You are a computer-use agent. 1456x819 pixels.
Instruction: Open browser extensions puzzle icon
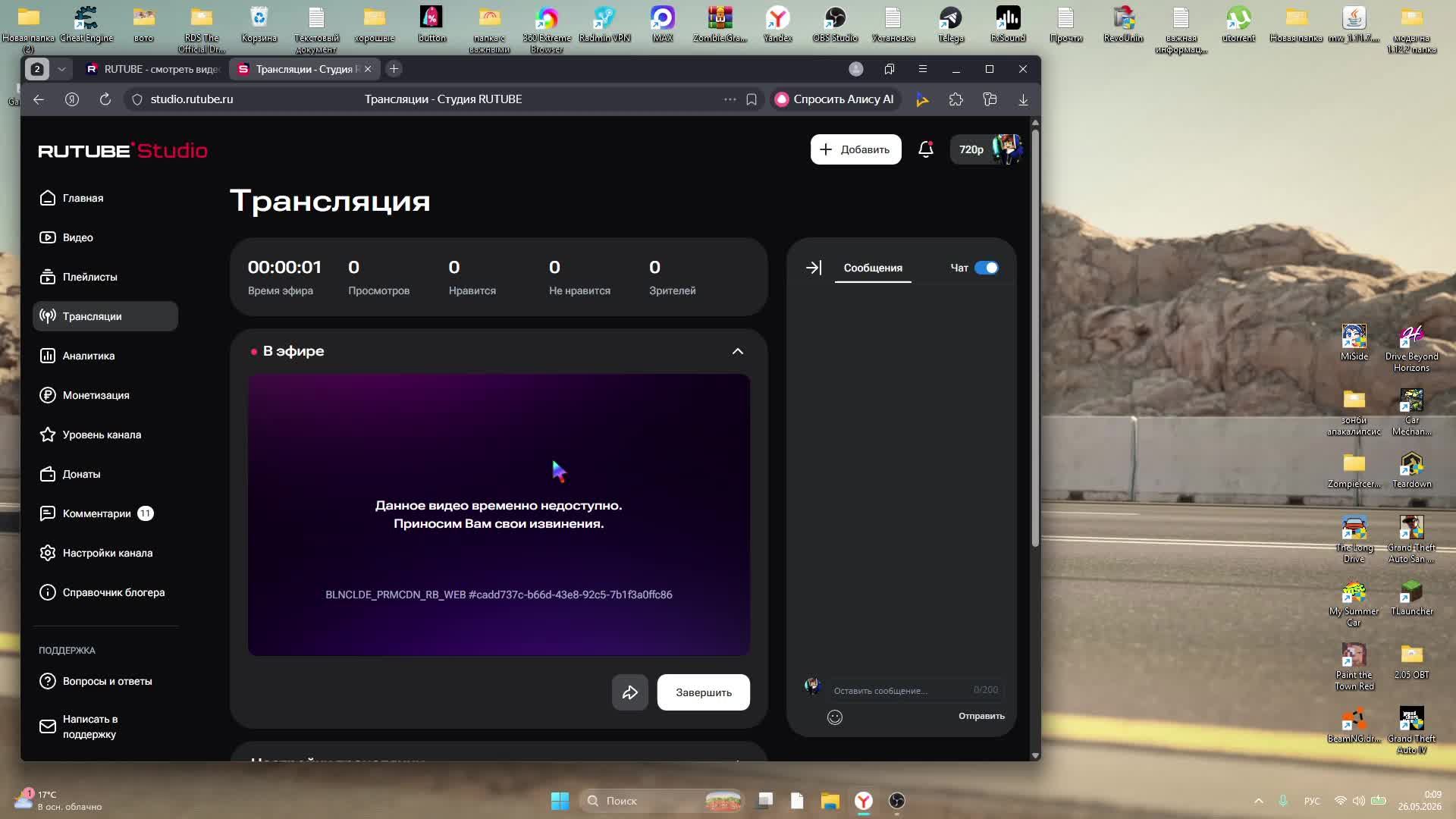tap(955, 99)
